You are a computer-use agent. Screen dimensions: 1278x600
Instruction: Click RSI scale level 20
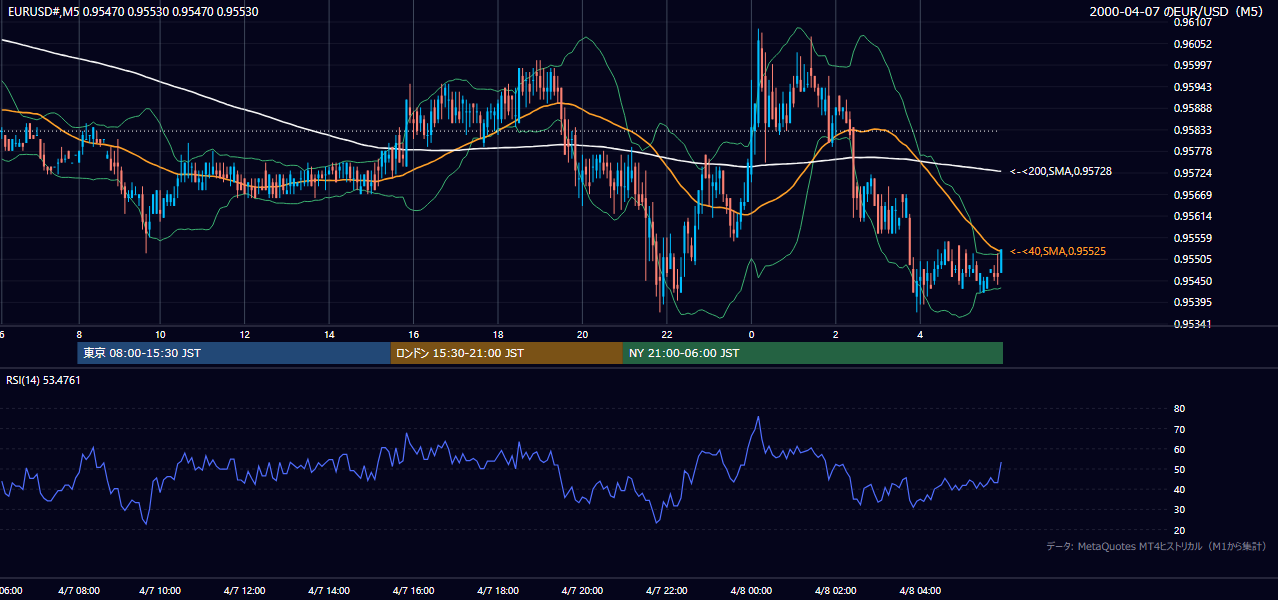pos(1179,530)
